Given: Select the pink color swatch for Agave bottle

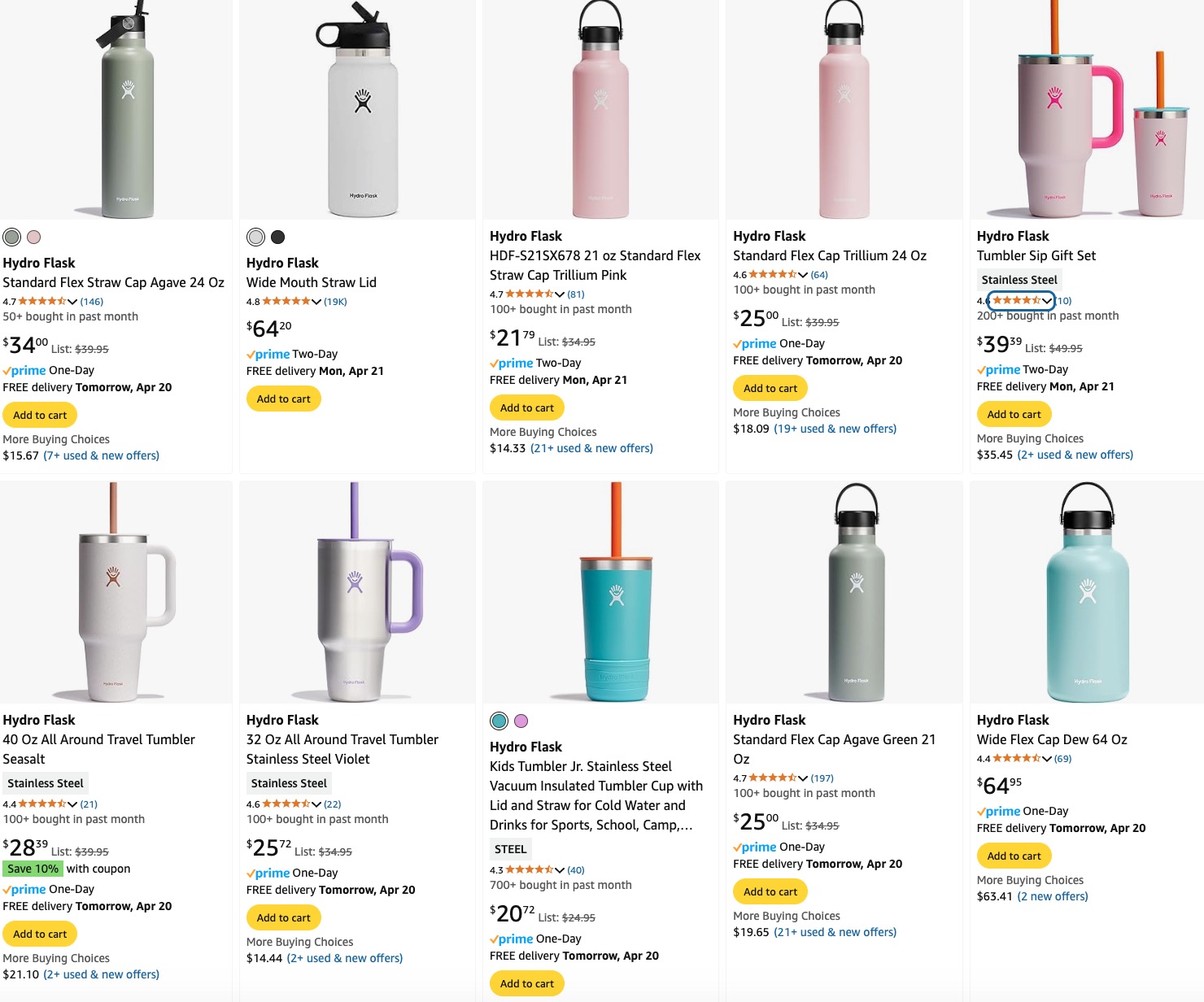Looking at the screenshot, I should [x=34, y=237].
